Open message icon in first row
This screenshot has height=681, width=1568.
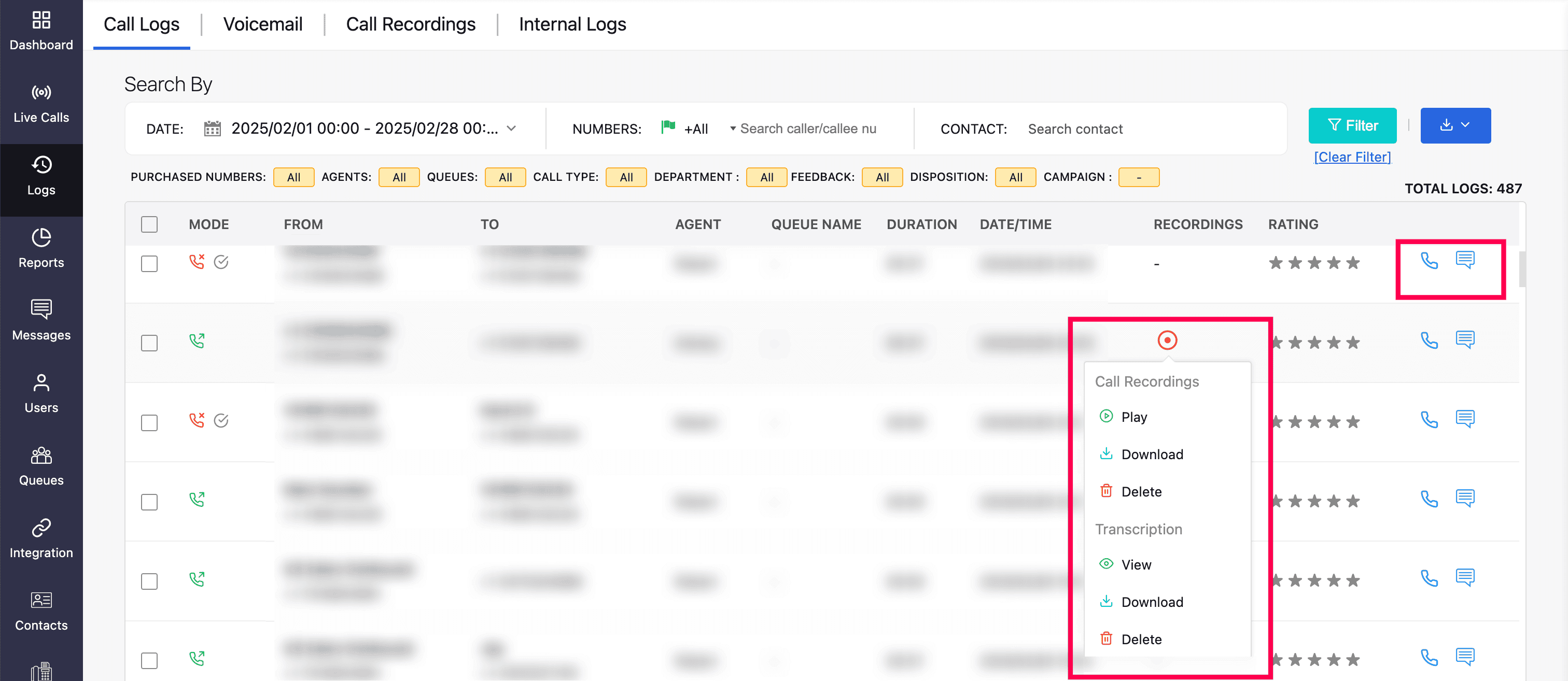pos(1464,260)
